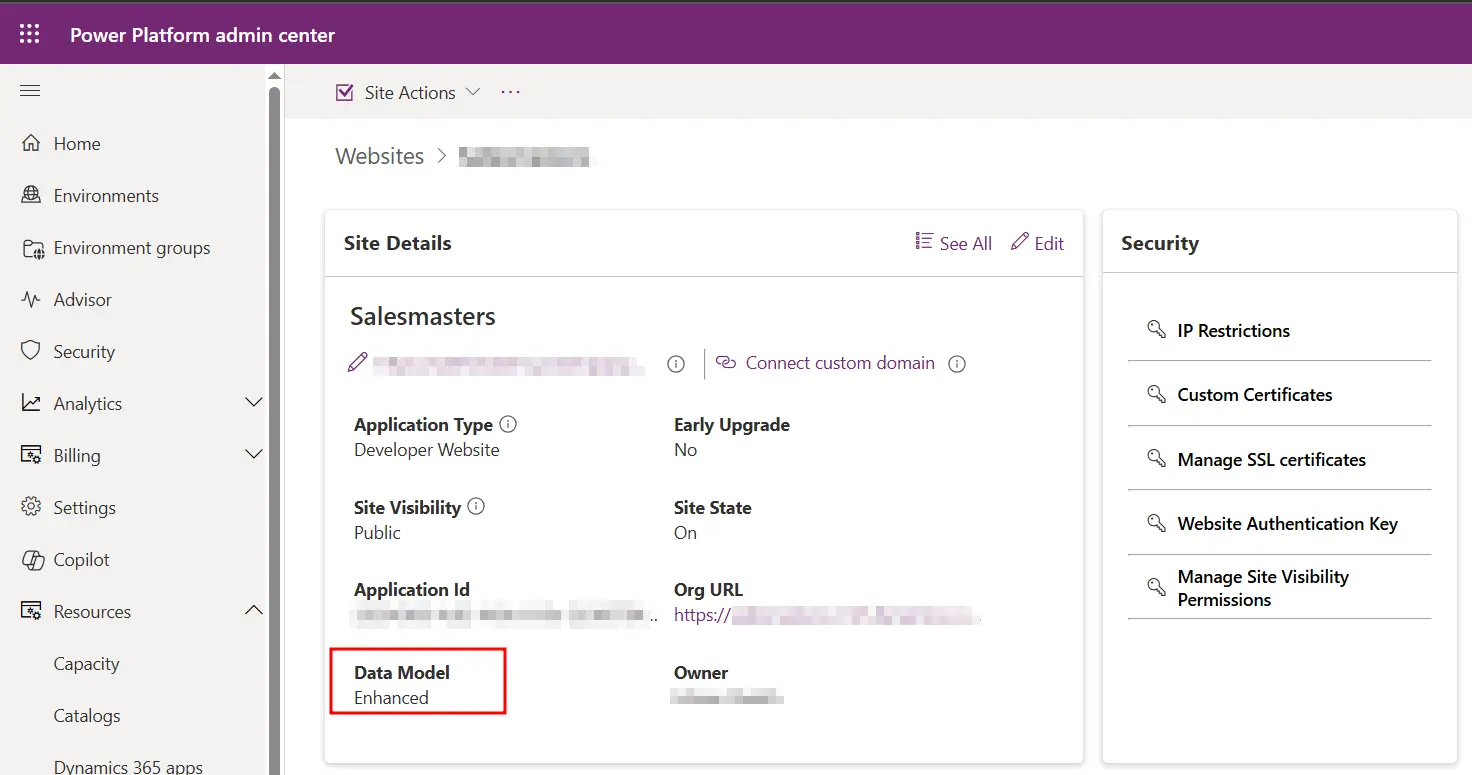This screenshot has width=1472, height=775.
Task: Open Manage SSL certificates
Action: click(x=1272, y=459)
